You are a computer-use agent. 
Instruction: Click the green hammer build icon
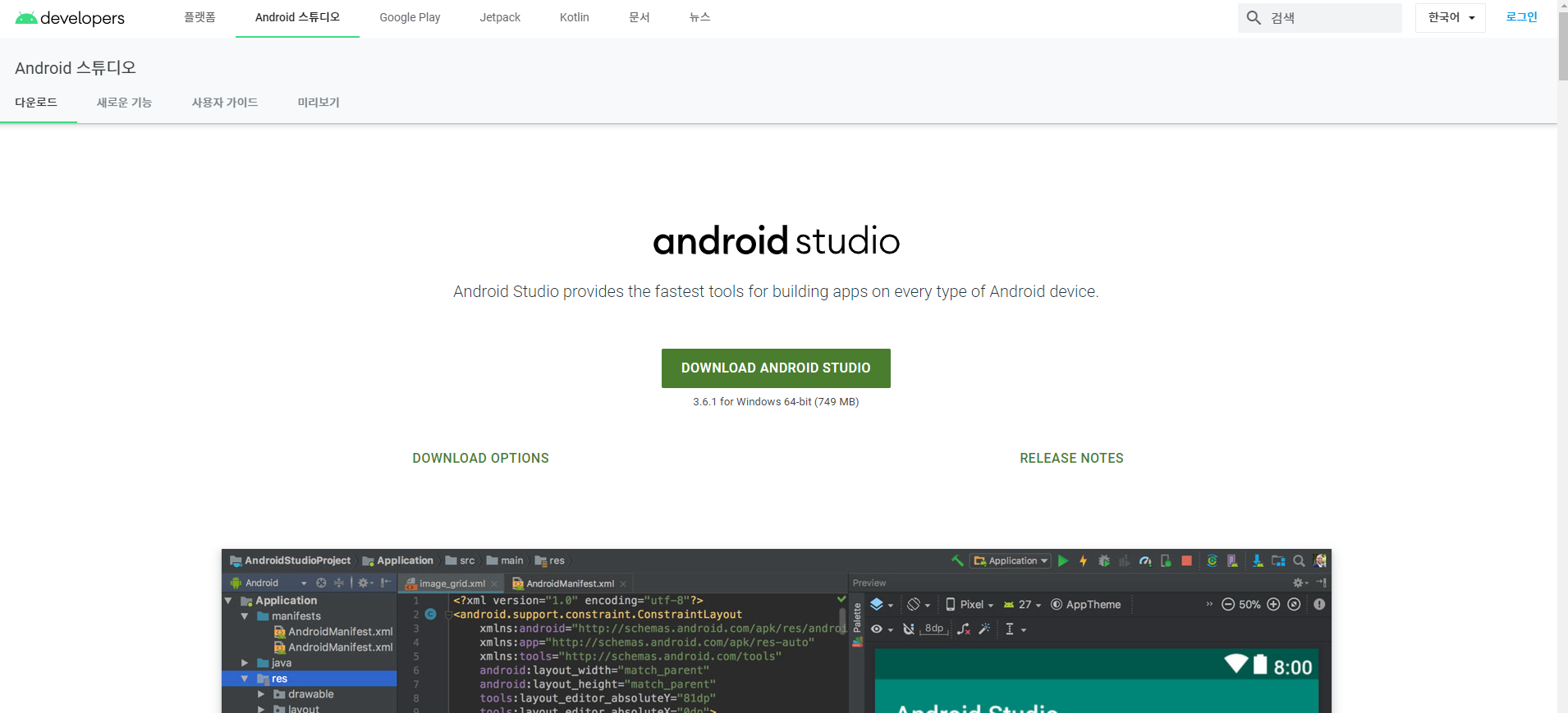(x=957, y=560)
